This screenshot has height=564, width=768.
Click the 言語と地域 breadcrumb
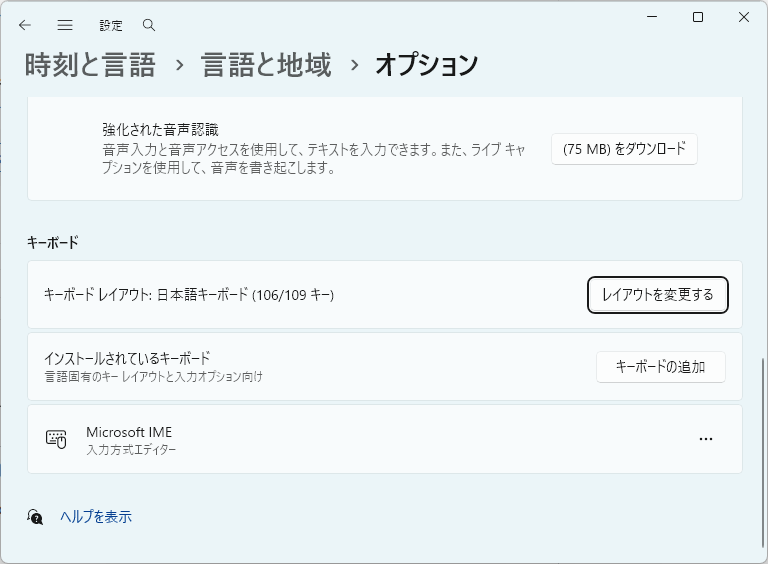click(x=266, y=65)
